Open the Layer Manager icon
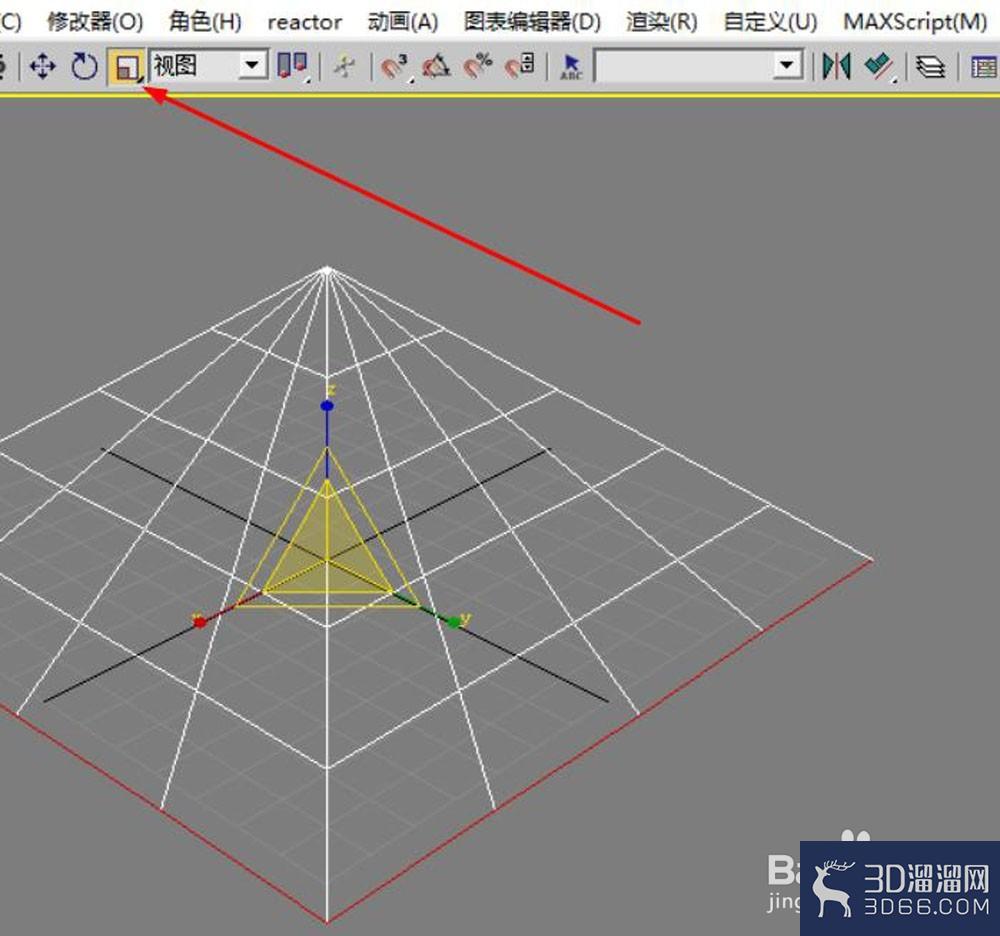The height and width of the screenshot is (936, 1000). pos(930,67)
